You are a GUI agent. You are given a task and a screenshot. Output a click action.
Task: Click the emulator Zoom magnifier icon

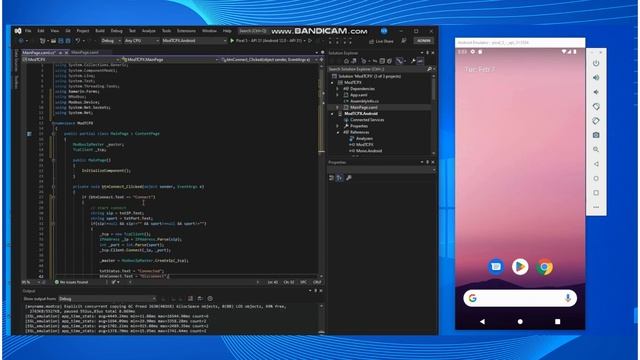point(596,149)
